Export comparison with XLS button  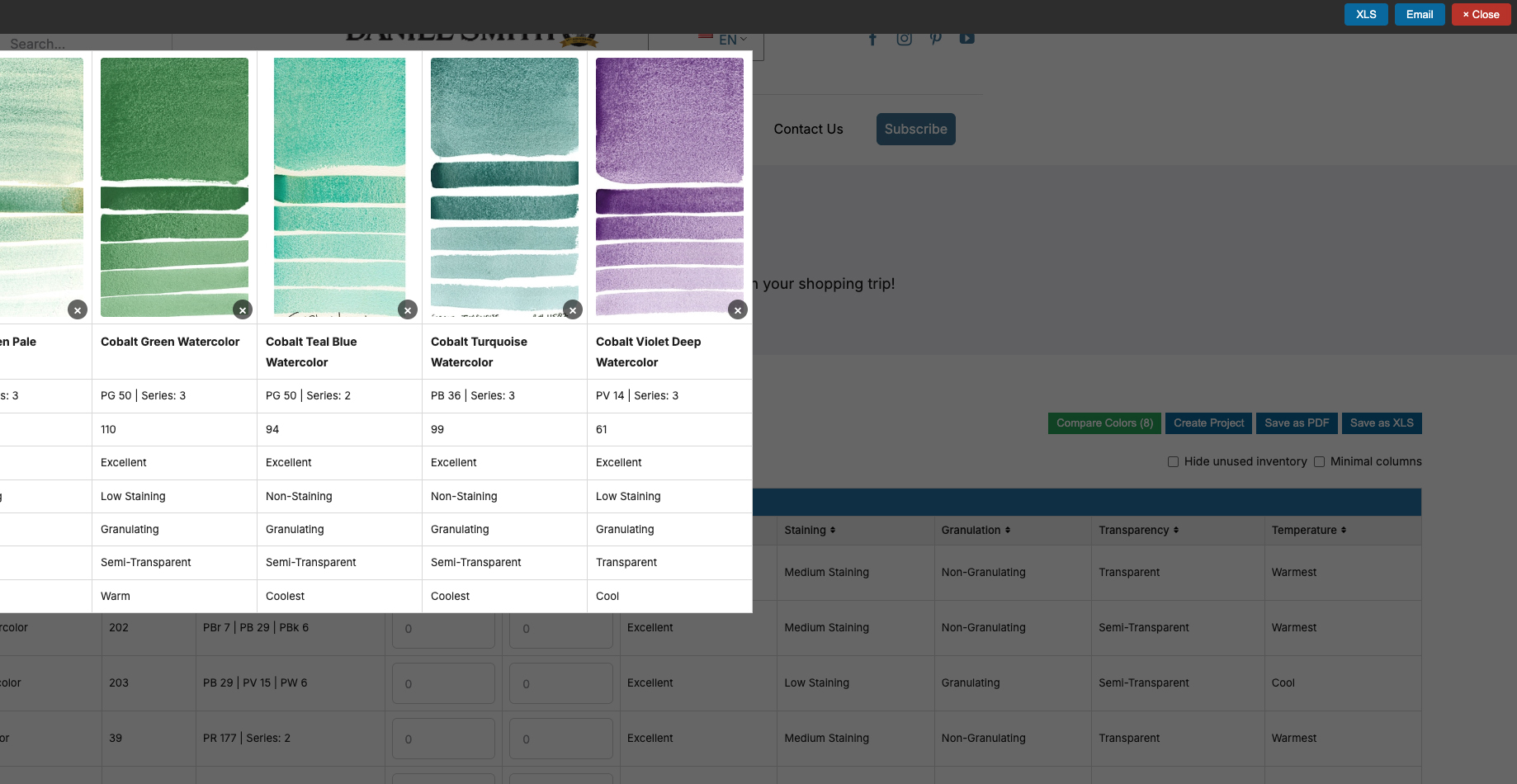coord(1365,14)
